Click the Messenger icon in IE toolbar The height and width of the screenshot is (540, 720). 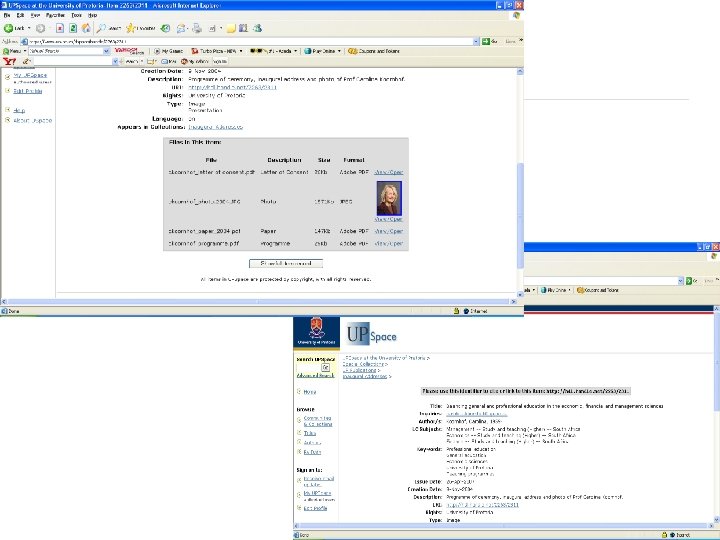coord(257,28)
